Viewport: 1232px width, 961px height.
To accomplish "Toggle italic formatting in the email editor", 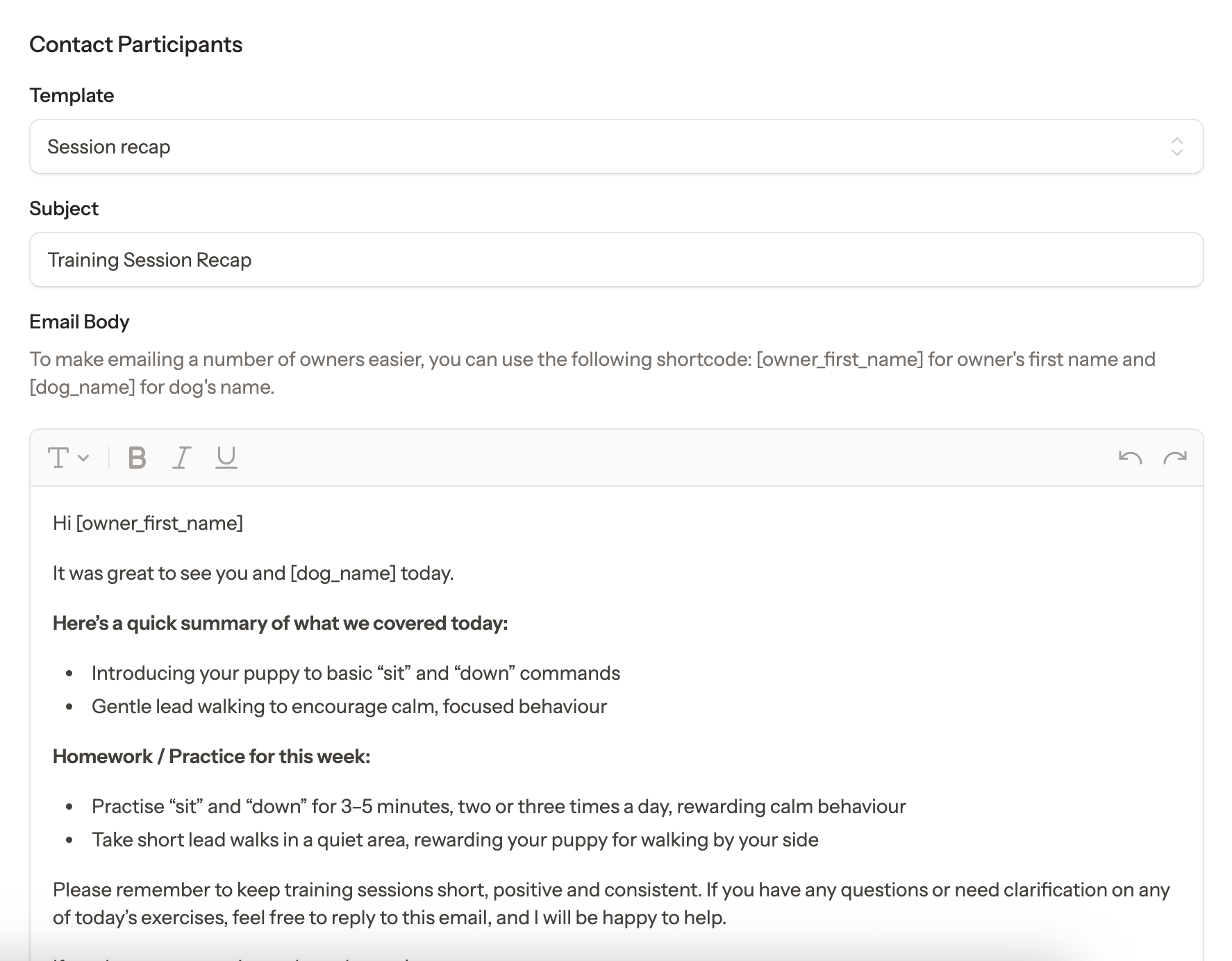I will (x=181, y=458).
